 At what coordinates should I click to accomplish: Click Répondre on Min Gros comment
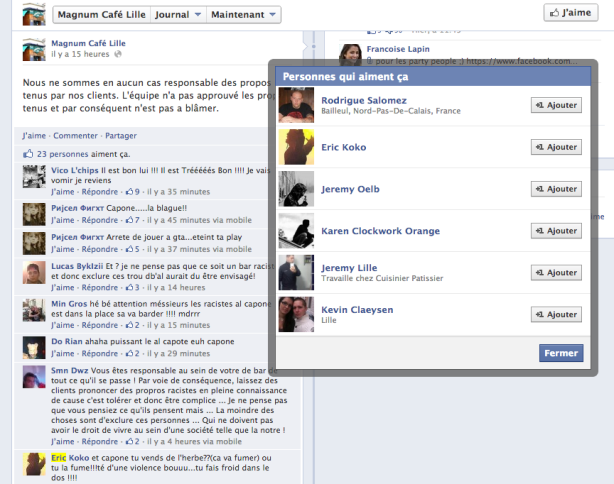pyautogui.click(x=99, y=325)
